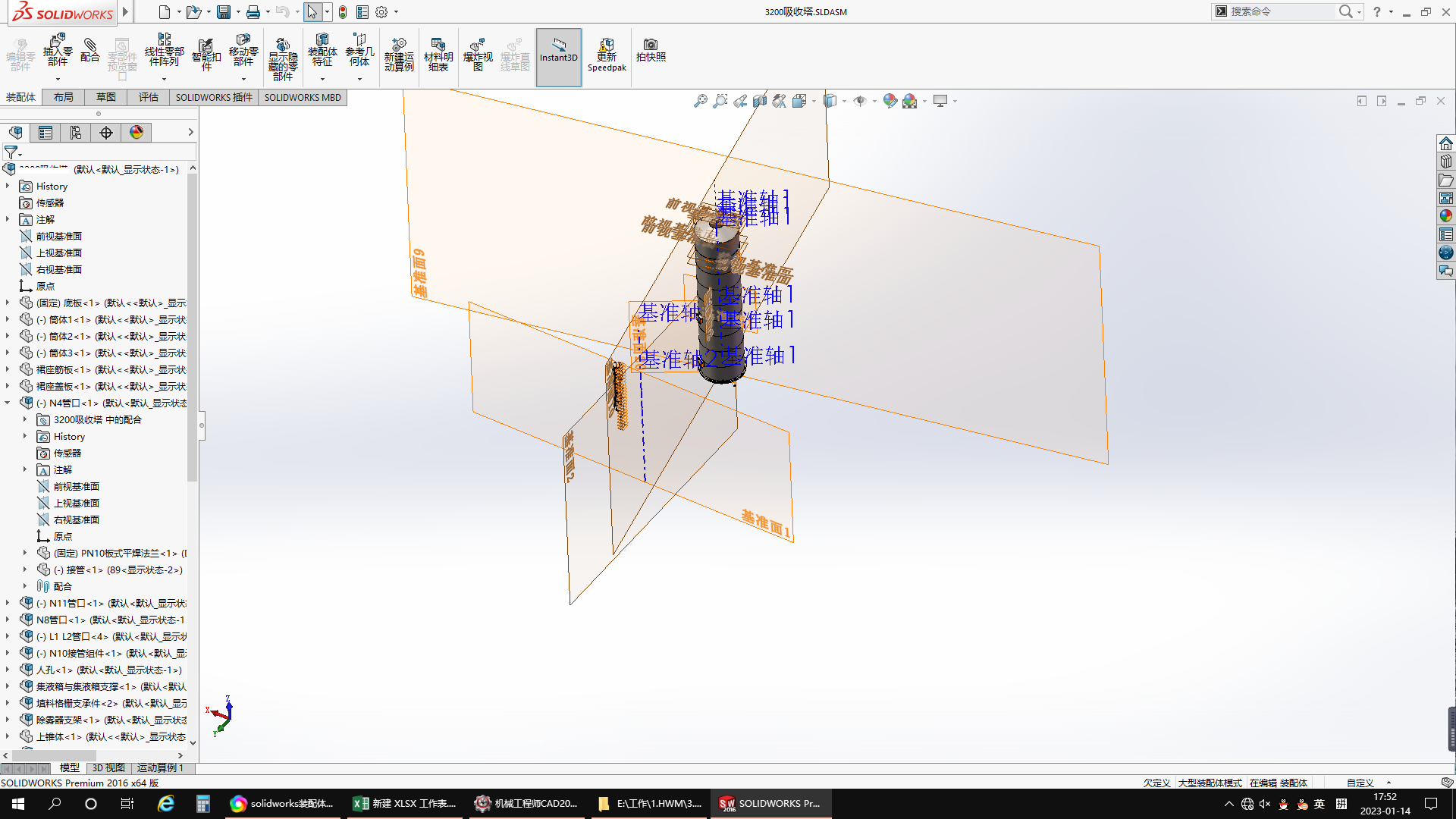Viewport: 1456px width, 819px height.
Task: Switch to 评估 (Evaluate) tab
Action: [x=149, y=97]
